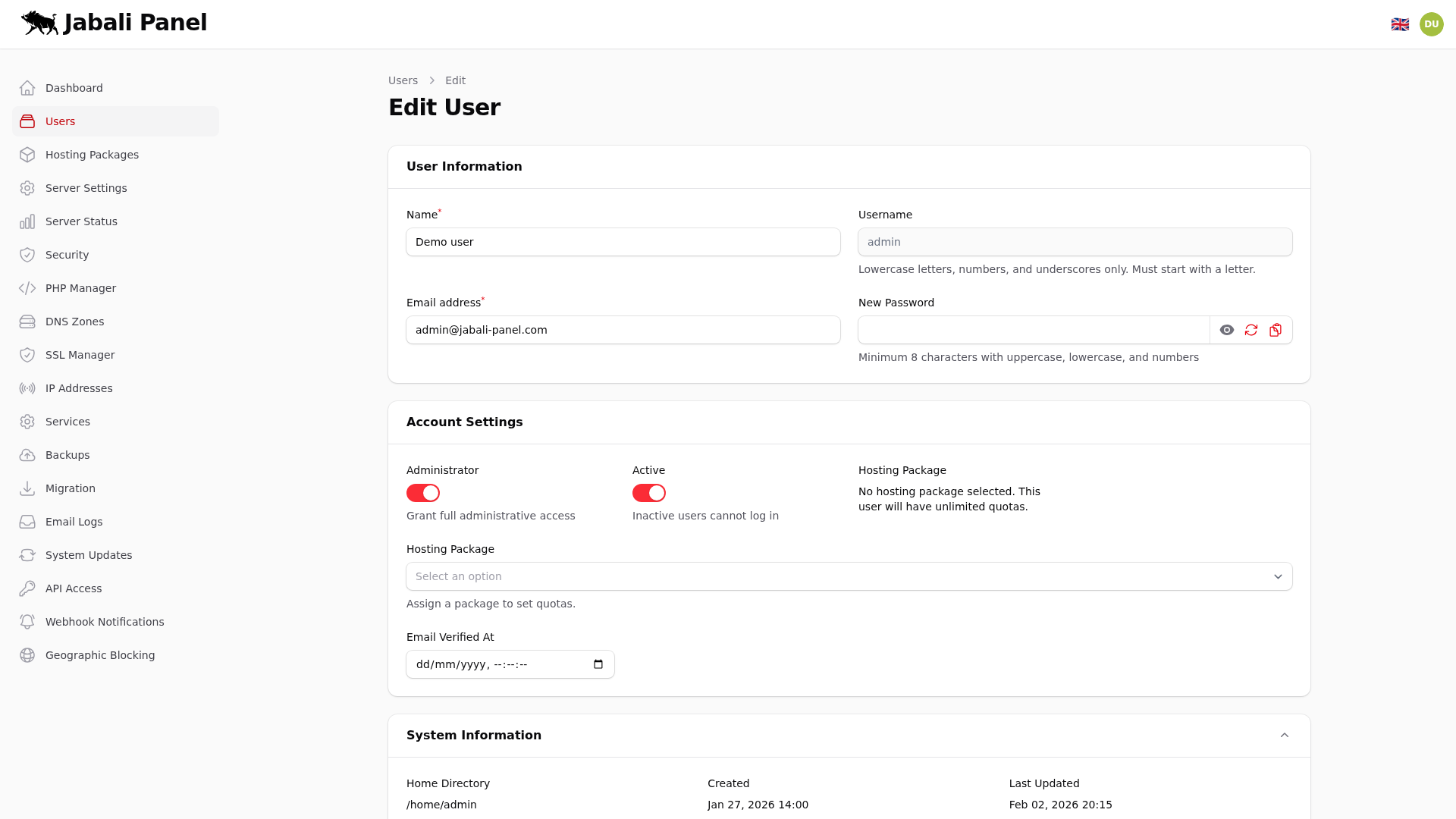Turn off the Active toggle
The height and width of the screenshot is (819, 1456).
[x=649, y=493]
